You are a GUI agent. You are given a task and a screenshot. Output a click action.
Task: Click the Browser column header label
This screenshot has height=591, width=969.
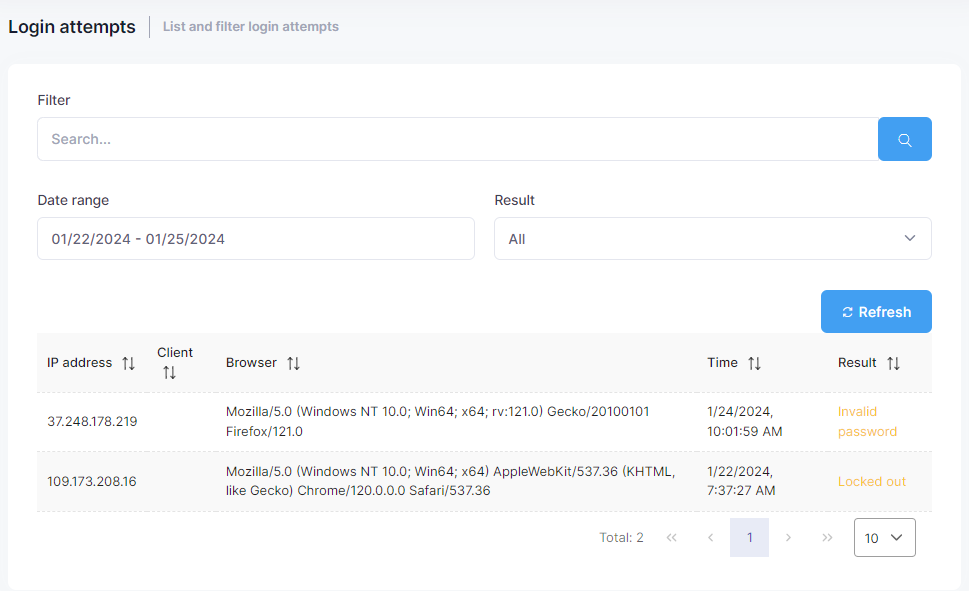(251, 363)
